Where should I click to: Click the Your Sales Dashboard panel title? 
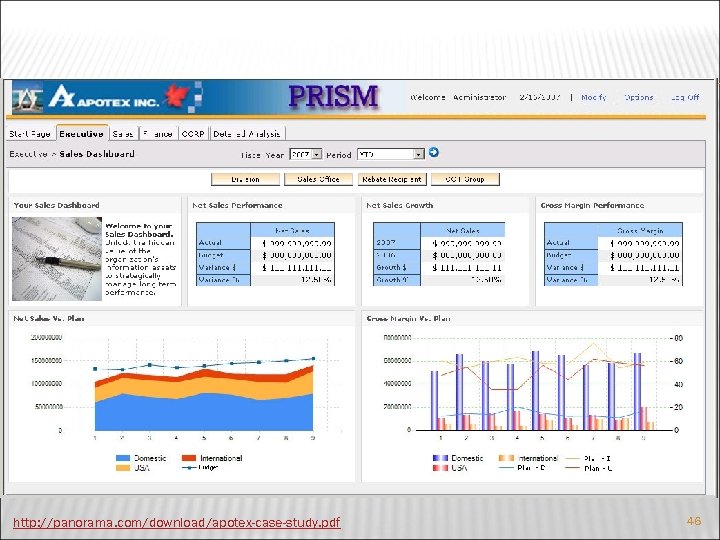[56, 205]
